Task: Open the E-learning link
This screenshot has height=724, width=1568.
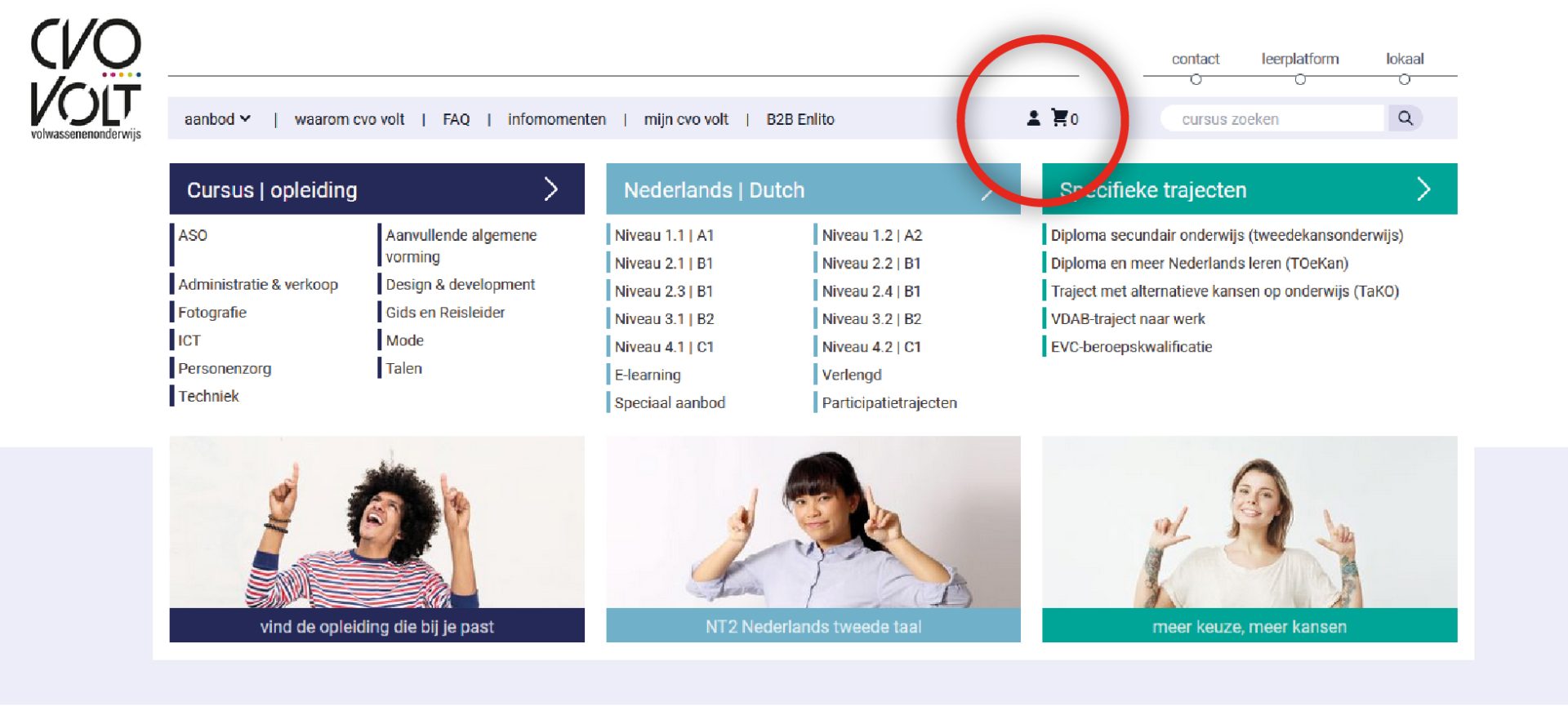Action: [648, 375]
